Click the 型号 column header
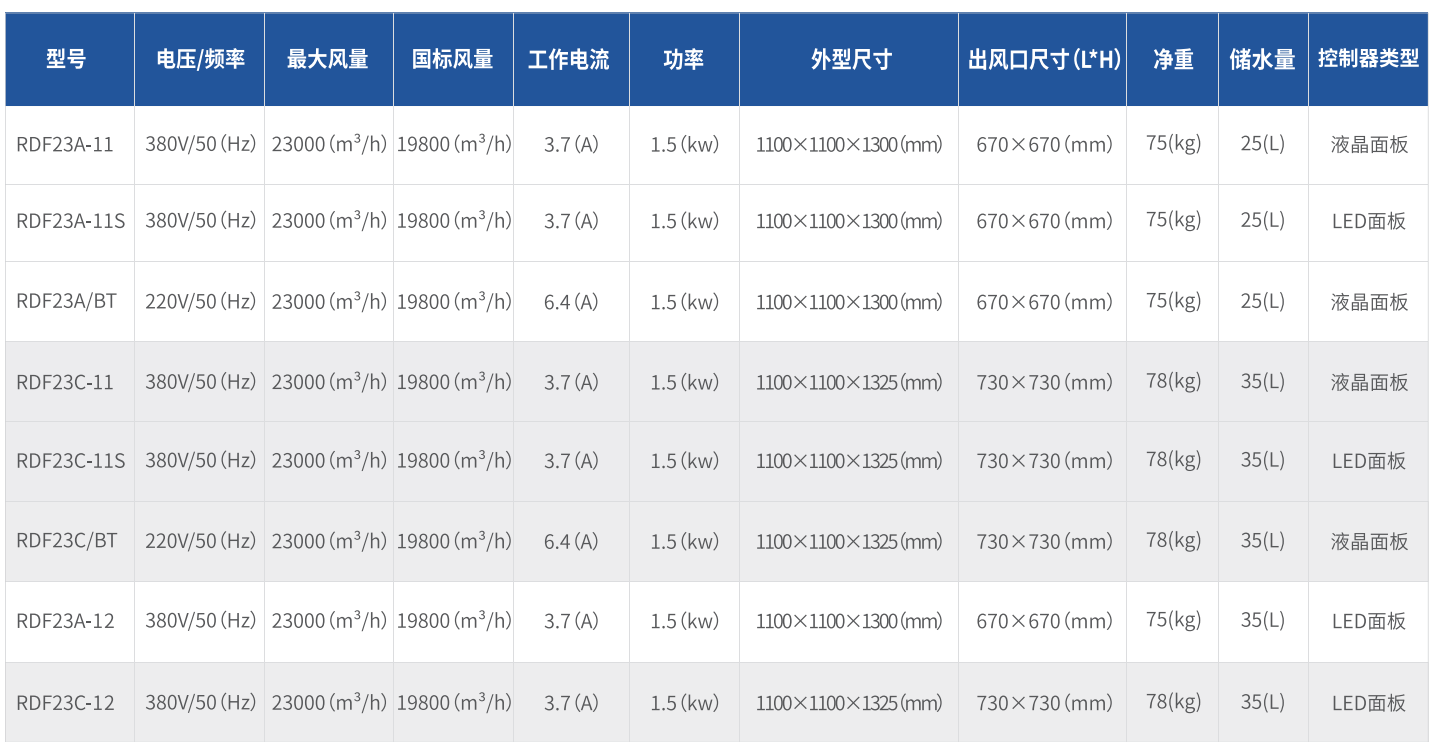 [x=66, y=59]
